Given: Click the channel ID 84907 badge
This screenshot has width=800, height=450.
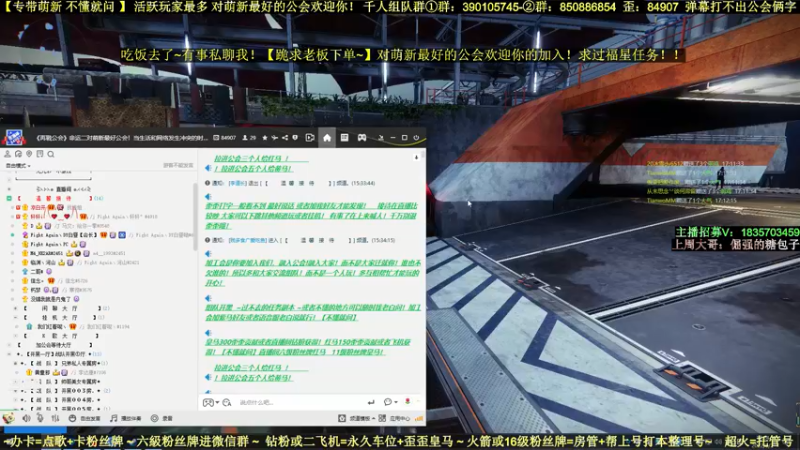Looking at the screenshot, I should [225, 138].
